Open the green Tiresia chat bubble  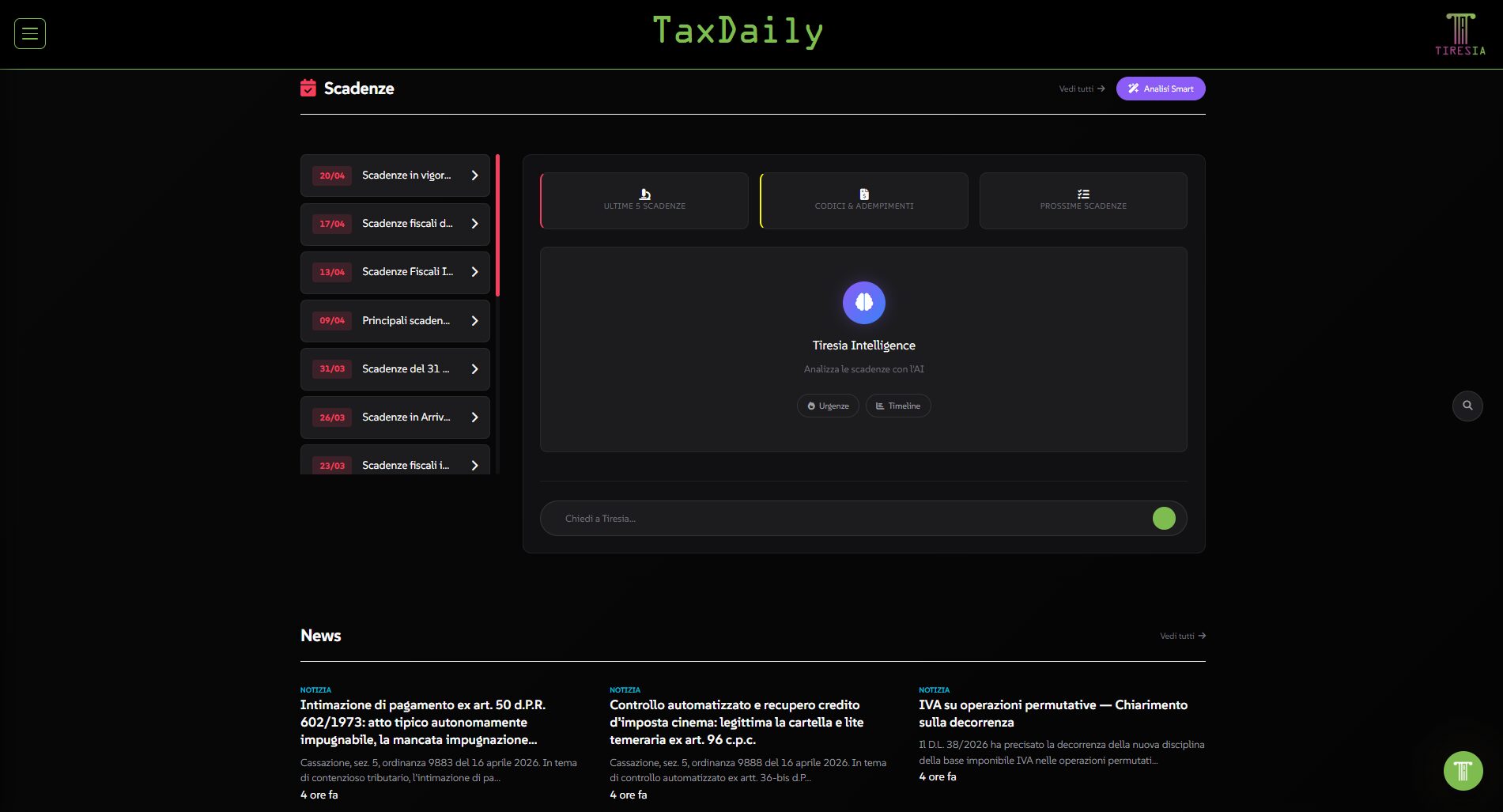tap(1463, 770)
